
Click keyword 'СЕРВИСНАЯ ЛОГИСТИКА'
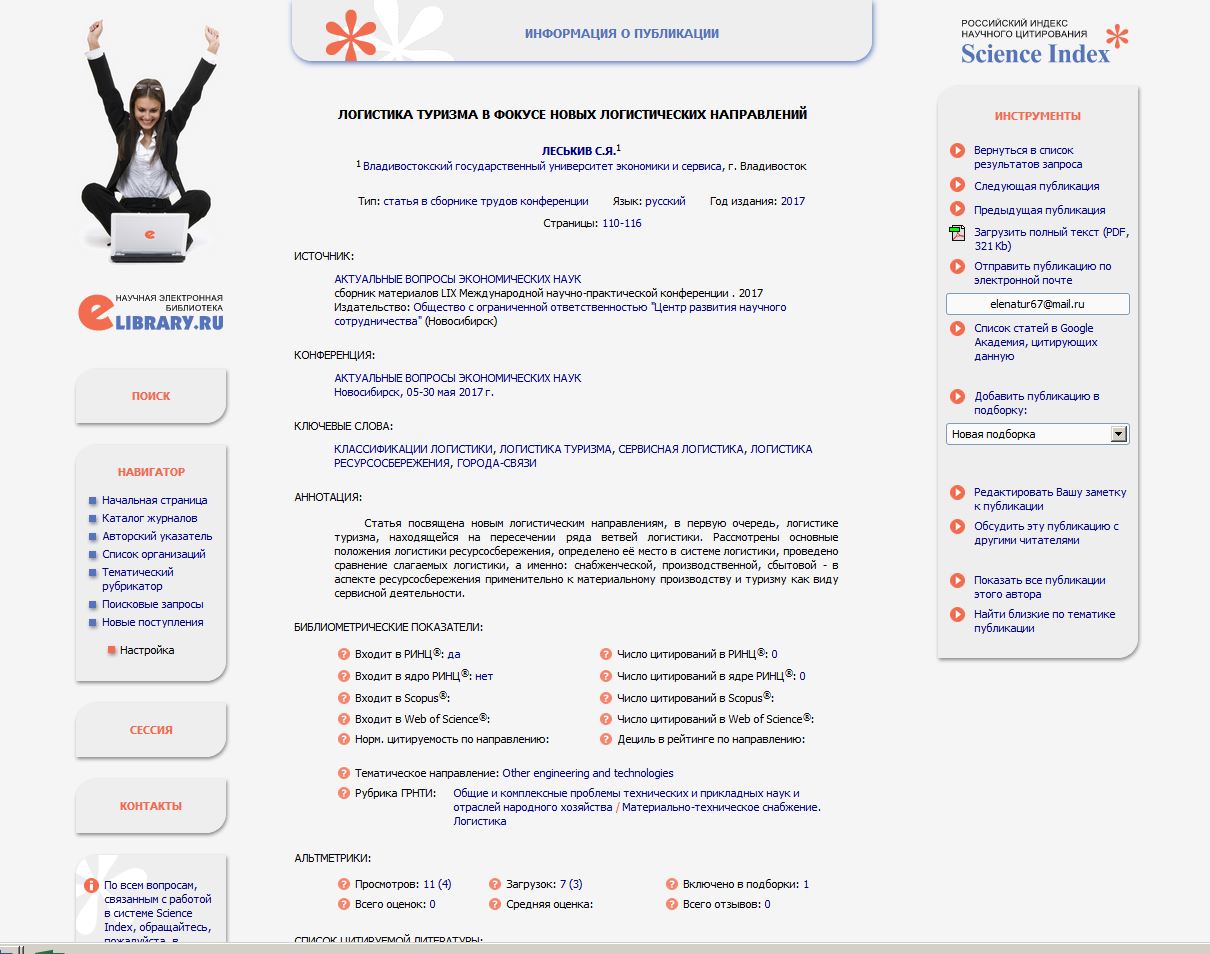click(681, 449)
